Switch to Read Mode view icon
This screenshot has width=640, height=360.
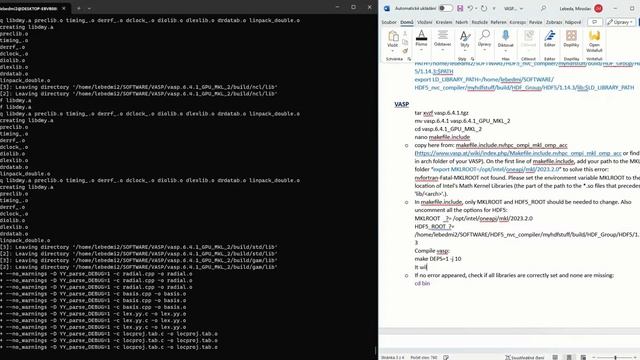pyautogui.click(x=555, y=358)
